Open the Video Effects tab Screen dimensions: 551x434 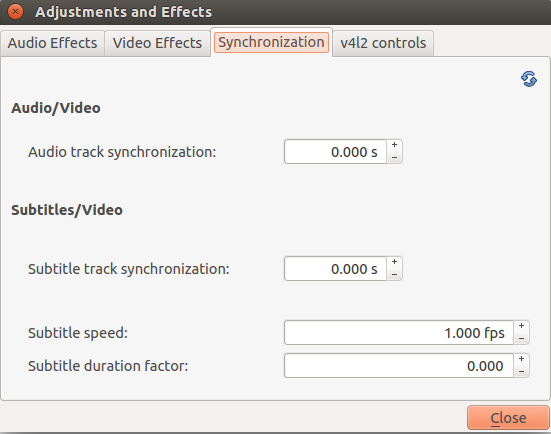(x=157, y=43)
